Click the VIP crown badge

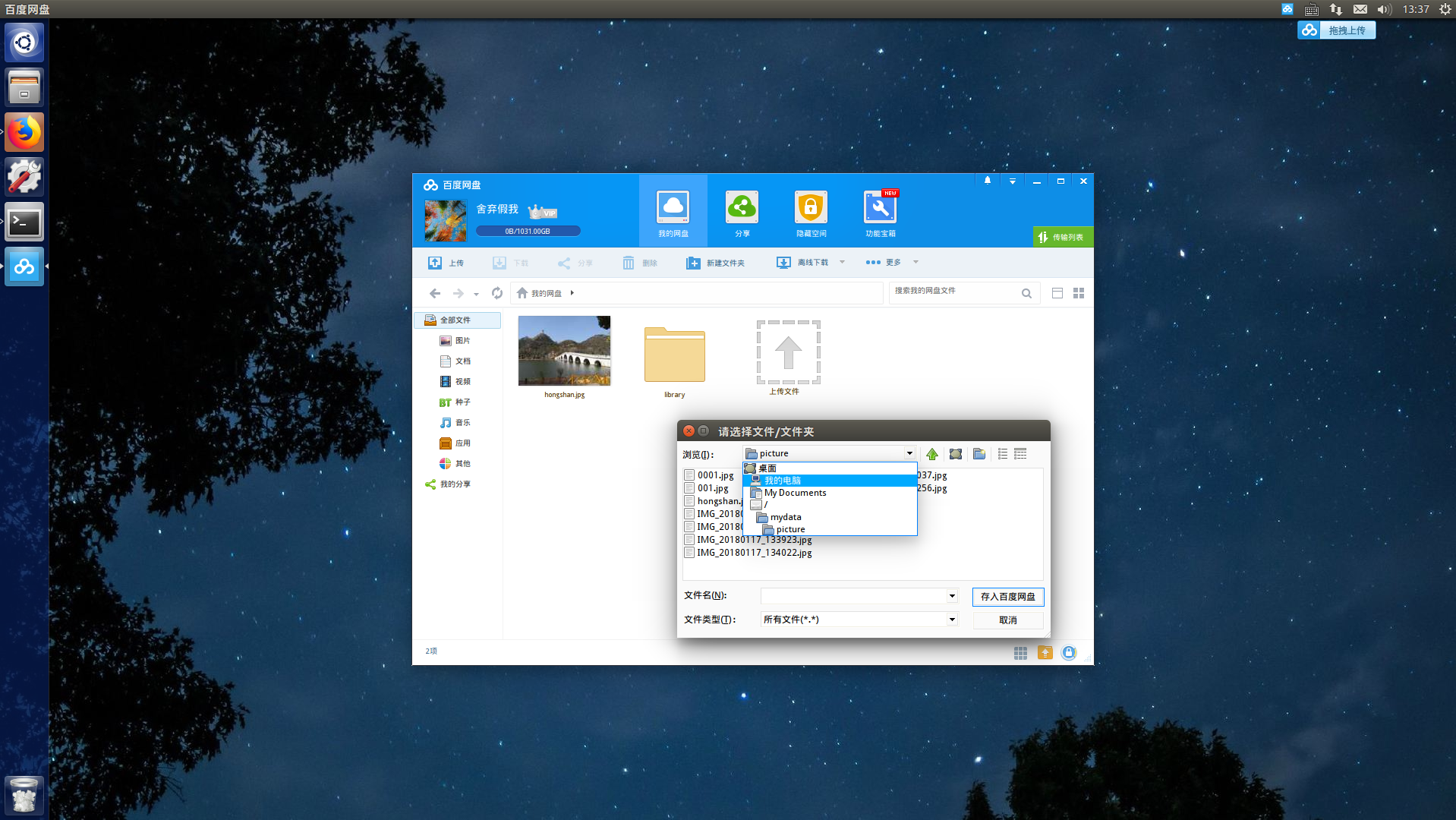point(542,212)
